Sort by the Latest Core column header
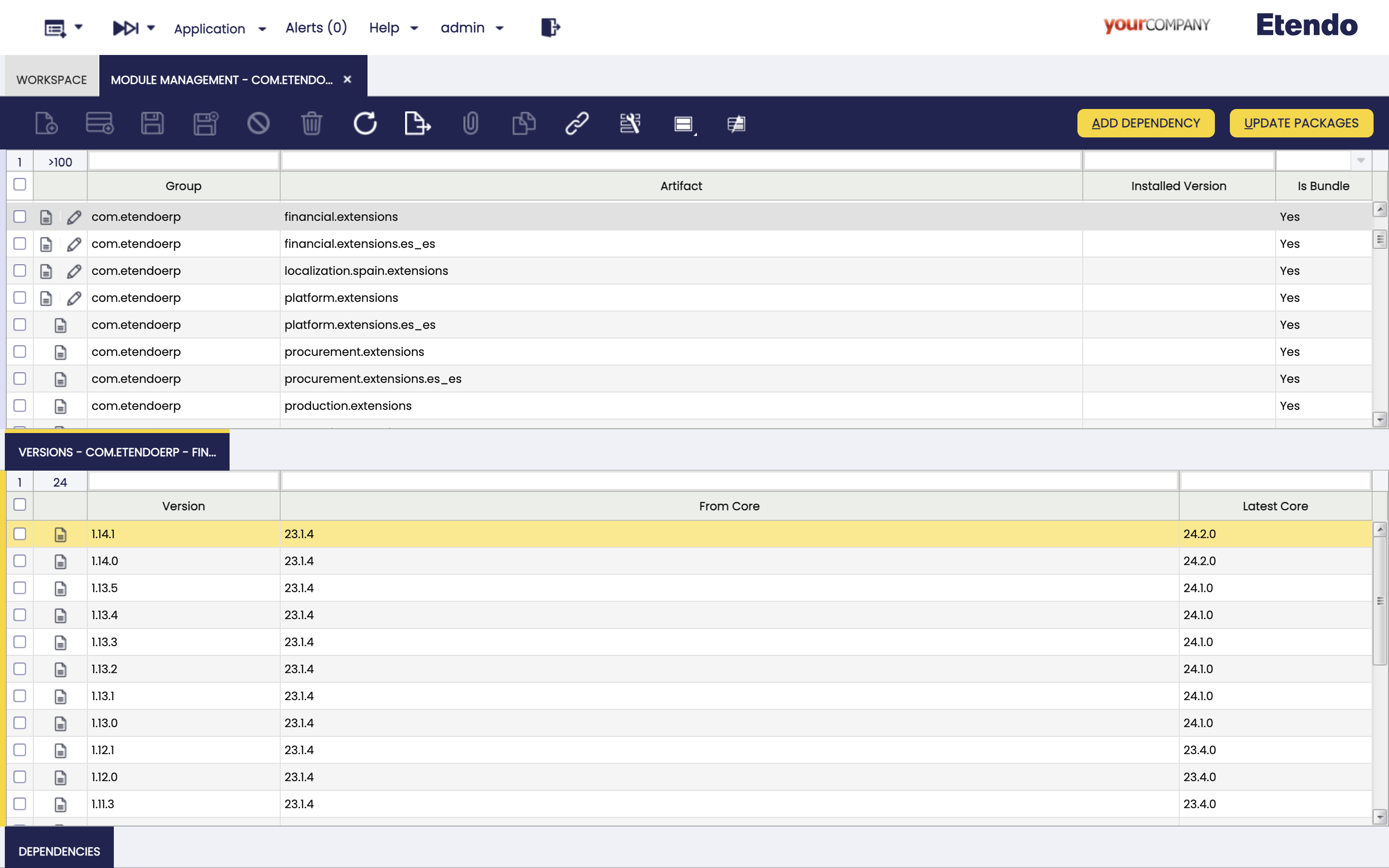This screenshot has width=1389, height=868. 1275,506
